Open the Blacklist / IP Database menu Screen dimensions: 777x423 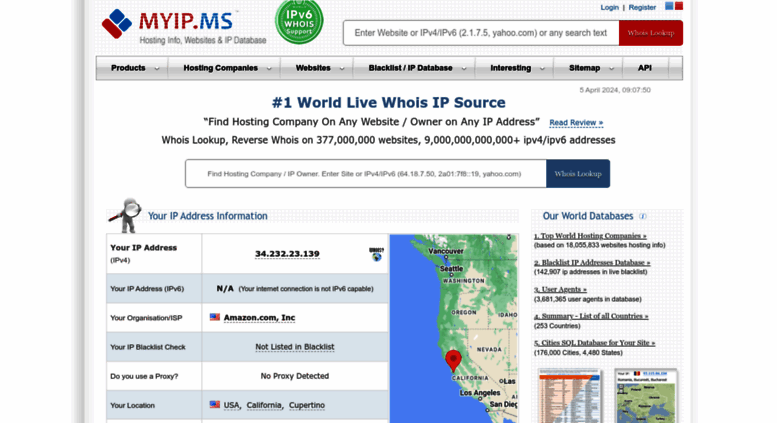point(410,68)
